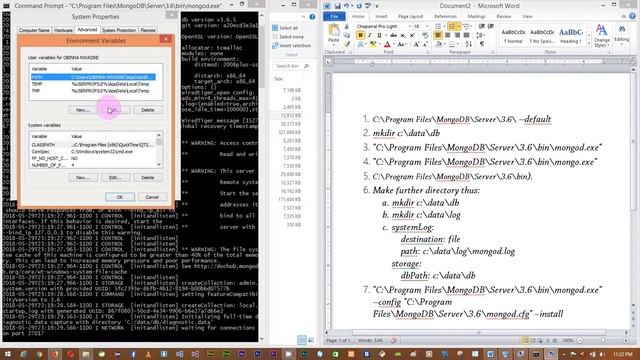Click Invert selection in Explorer ribbon

coord(291,46)
